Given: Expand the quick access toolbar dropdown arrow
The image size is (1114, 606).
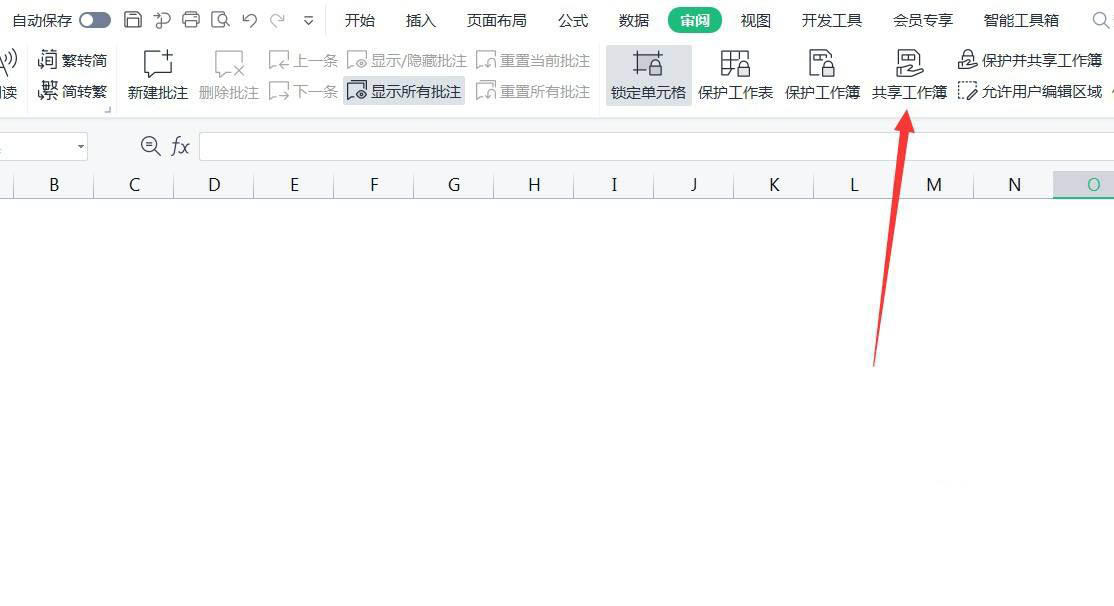Looking at the screenshot, I should 308,21.
